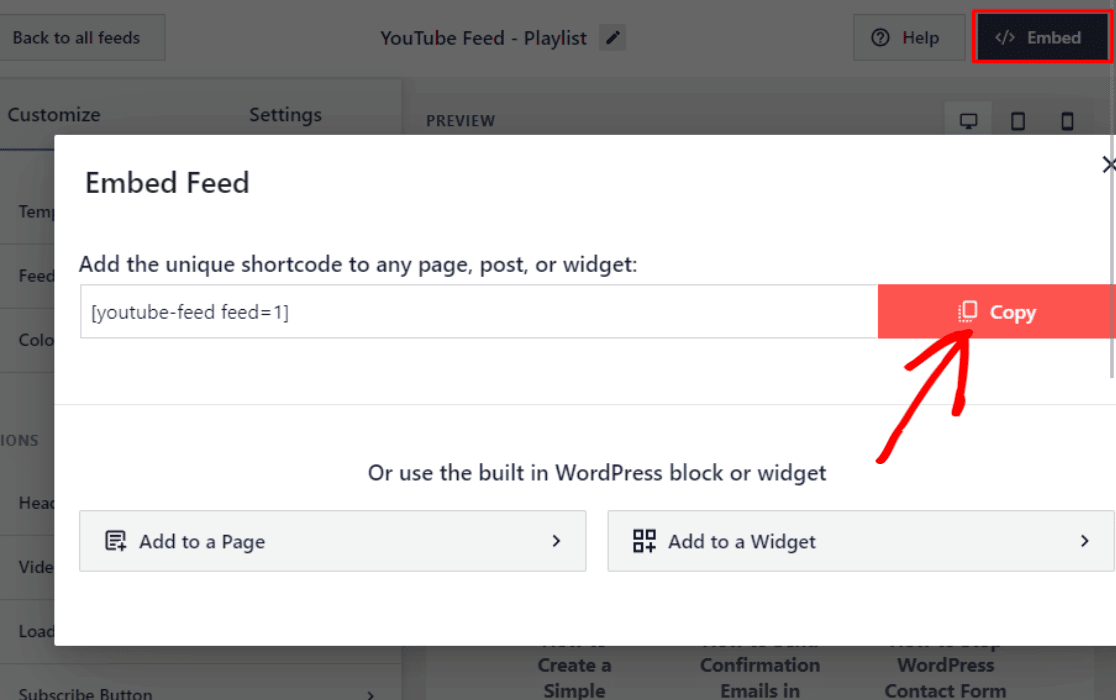Close the Embed Feed dialog
The width and height of the screenshot is (1116, 700).
[1108, 165]
